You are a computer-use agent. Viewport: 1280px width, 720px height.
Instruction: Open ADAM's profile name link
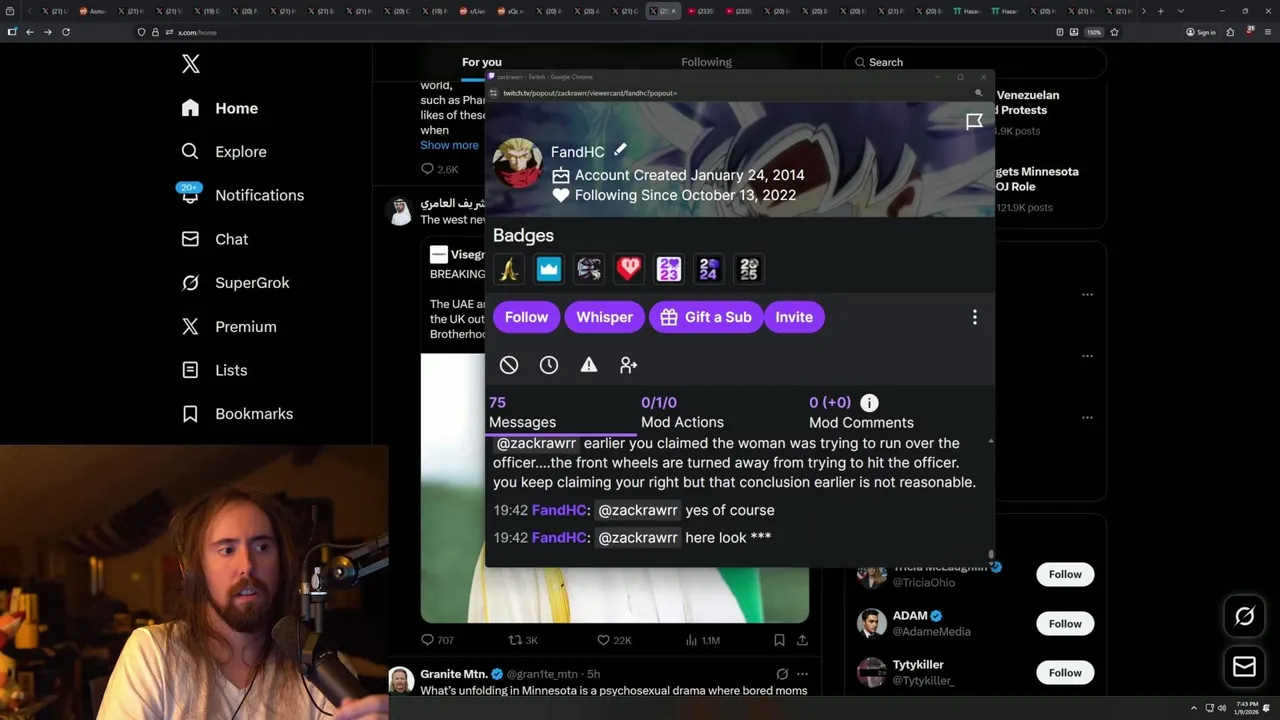909,616
